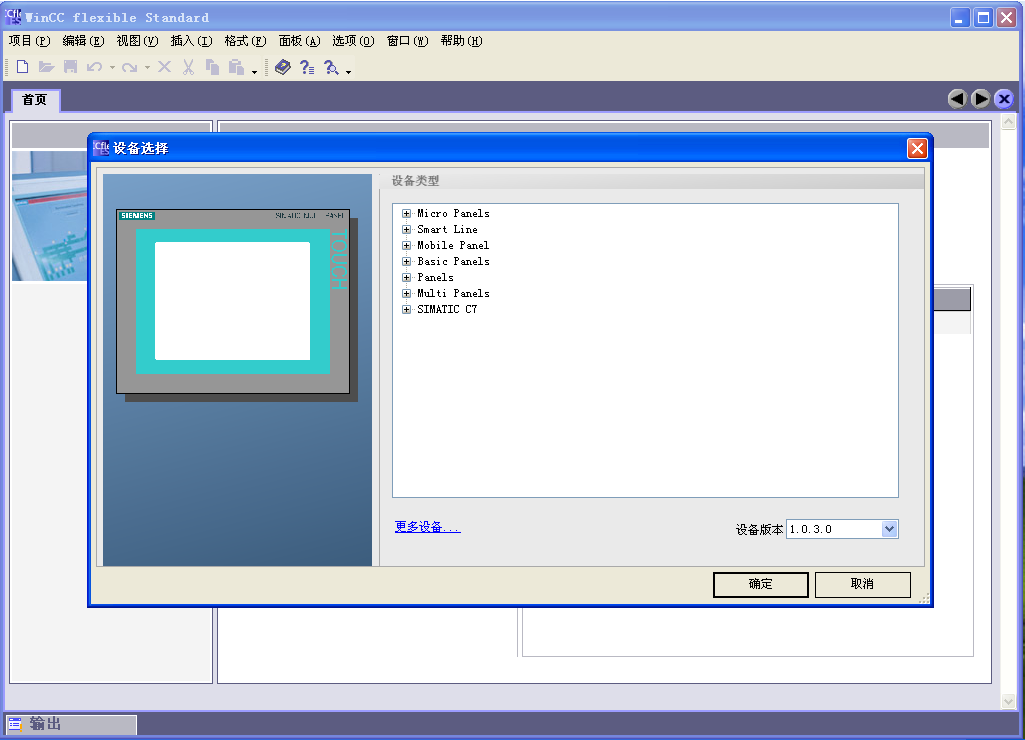Click the Undo arrow icon

pos(94,67)
